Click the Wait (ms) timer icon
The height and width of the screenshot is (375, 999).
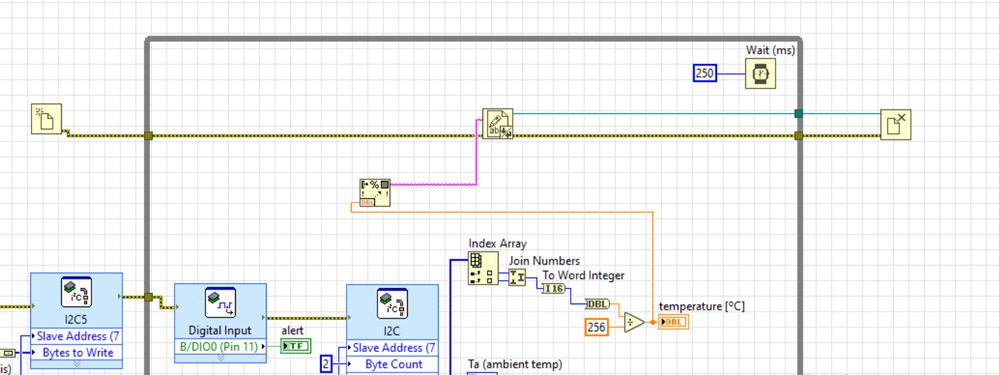761,73
